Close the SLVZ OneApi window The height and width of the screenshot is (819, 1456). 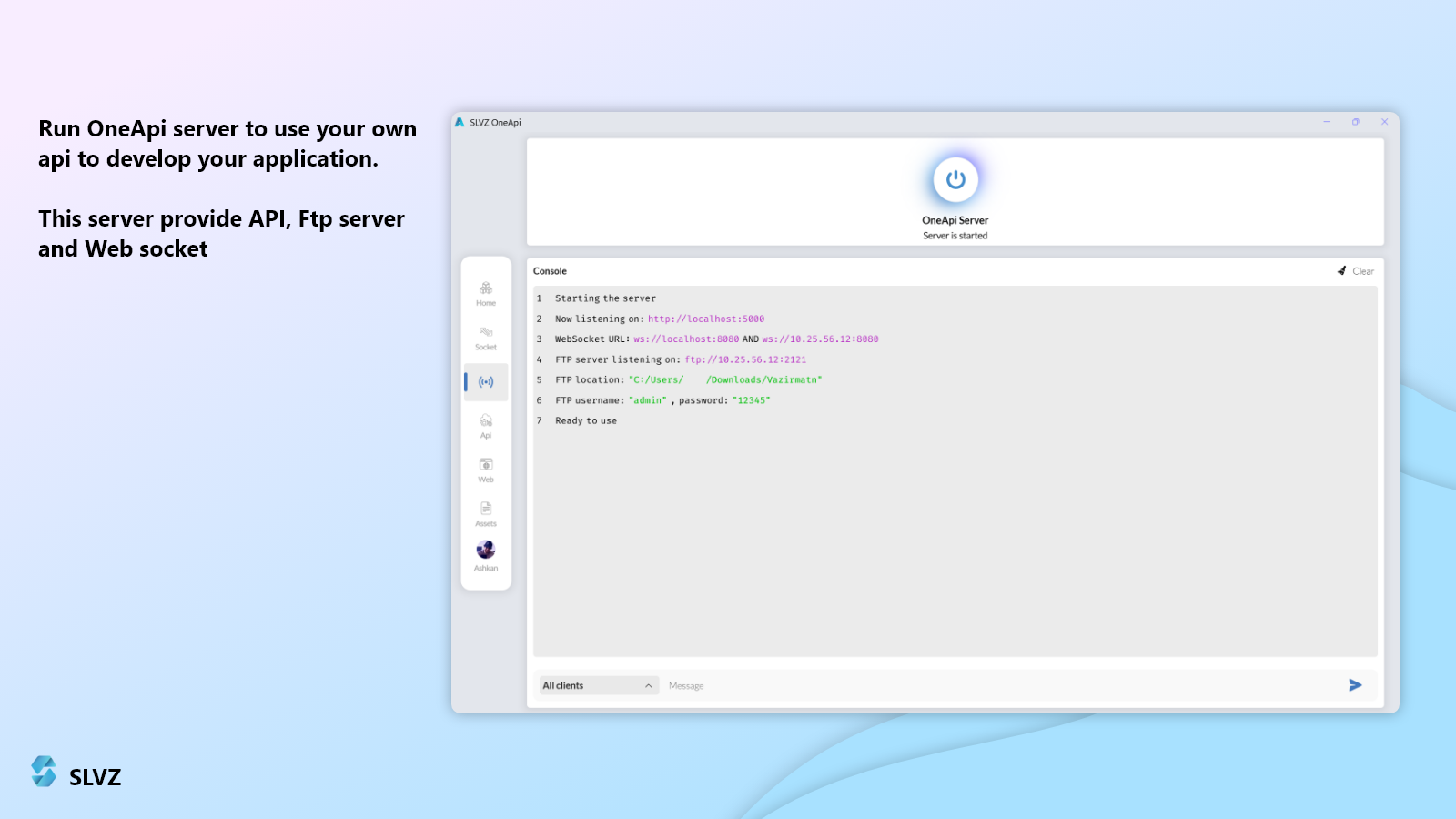[x=1384, y=122]
